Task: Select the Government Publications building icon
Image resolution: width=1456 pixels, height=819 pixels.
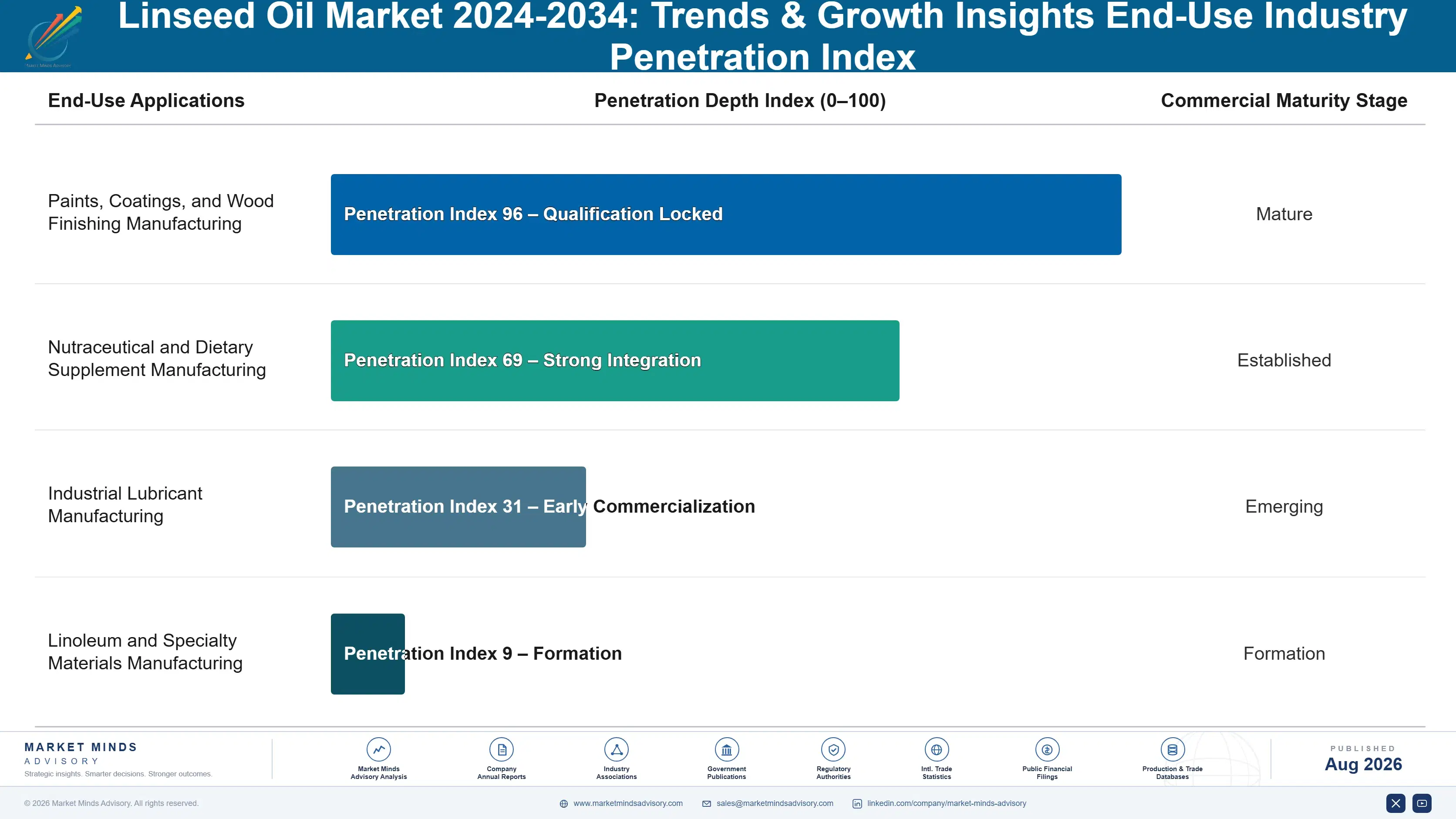Action: point(726,749)
